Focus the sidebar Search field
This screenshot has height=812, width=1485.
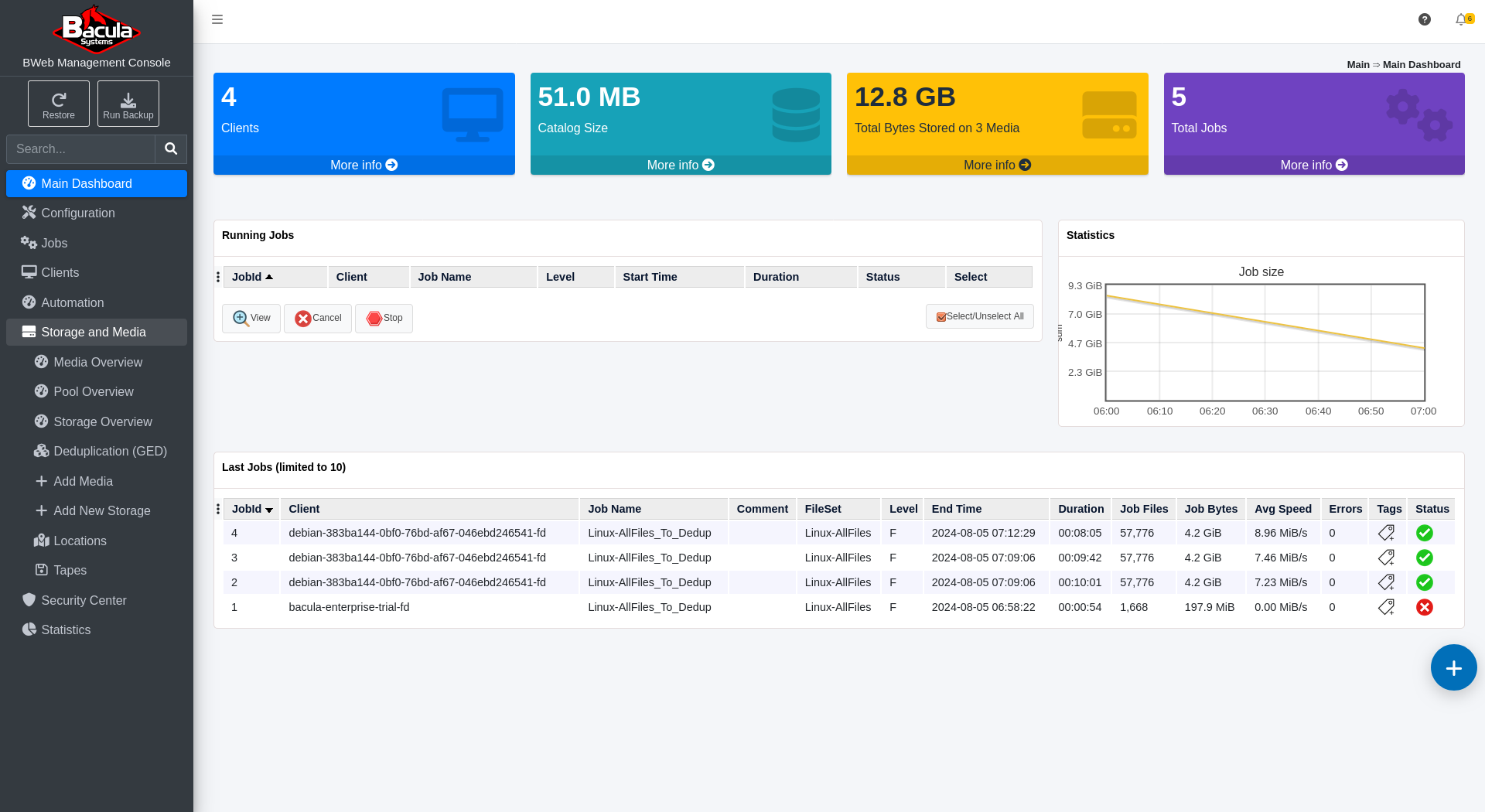(x=80, y=149)
